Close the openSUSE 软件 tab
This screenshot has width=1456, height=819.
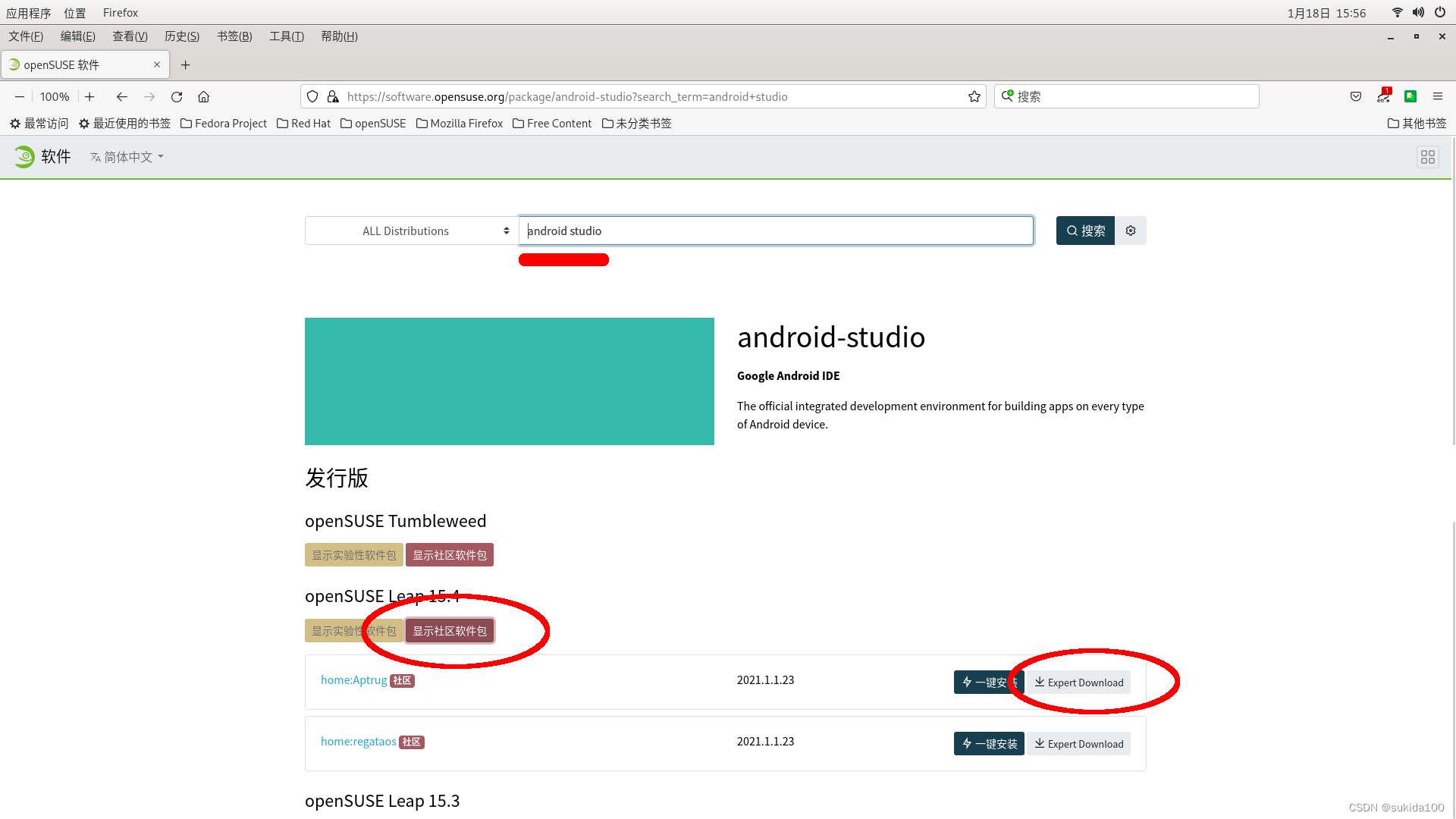[x=157, y=64]
